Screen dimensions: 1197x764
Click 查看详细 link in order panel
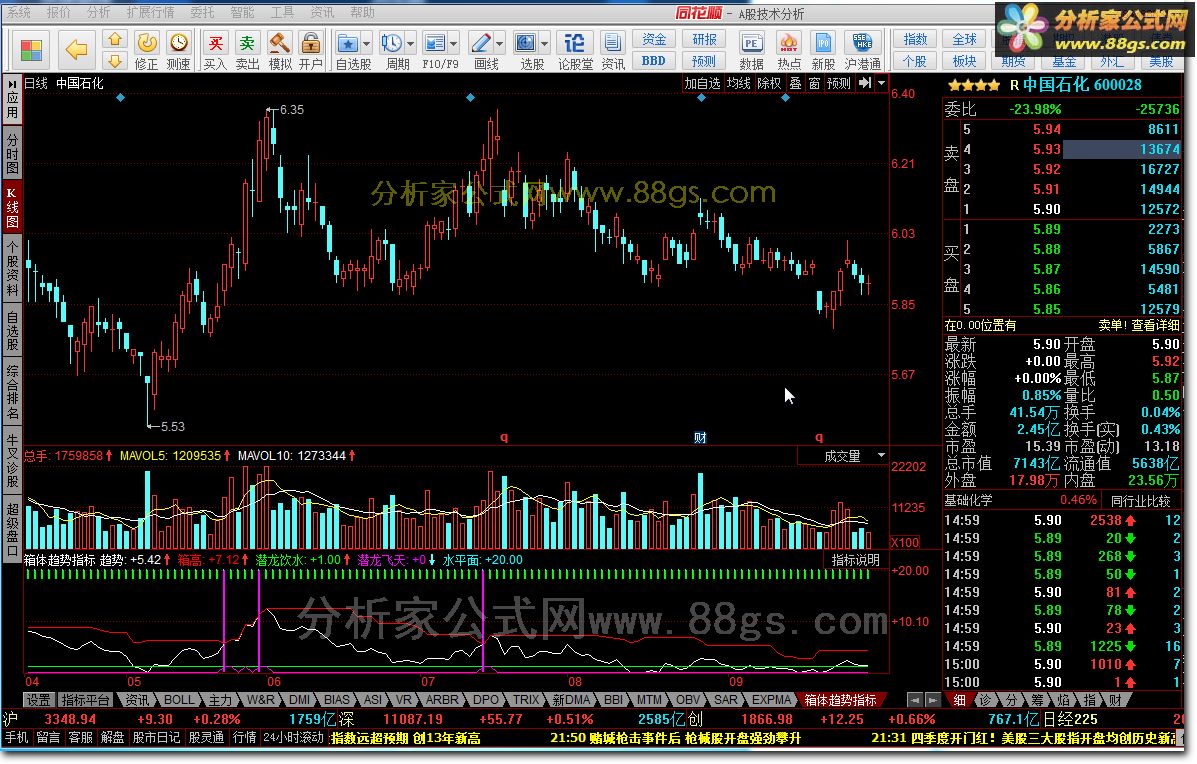(x=1154, y=325)
